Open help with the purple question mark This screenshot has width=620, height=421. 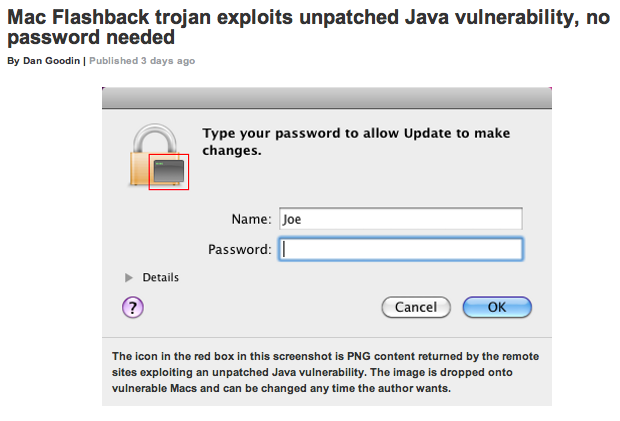[133, 307]
